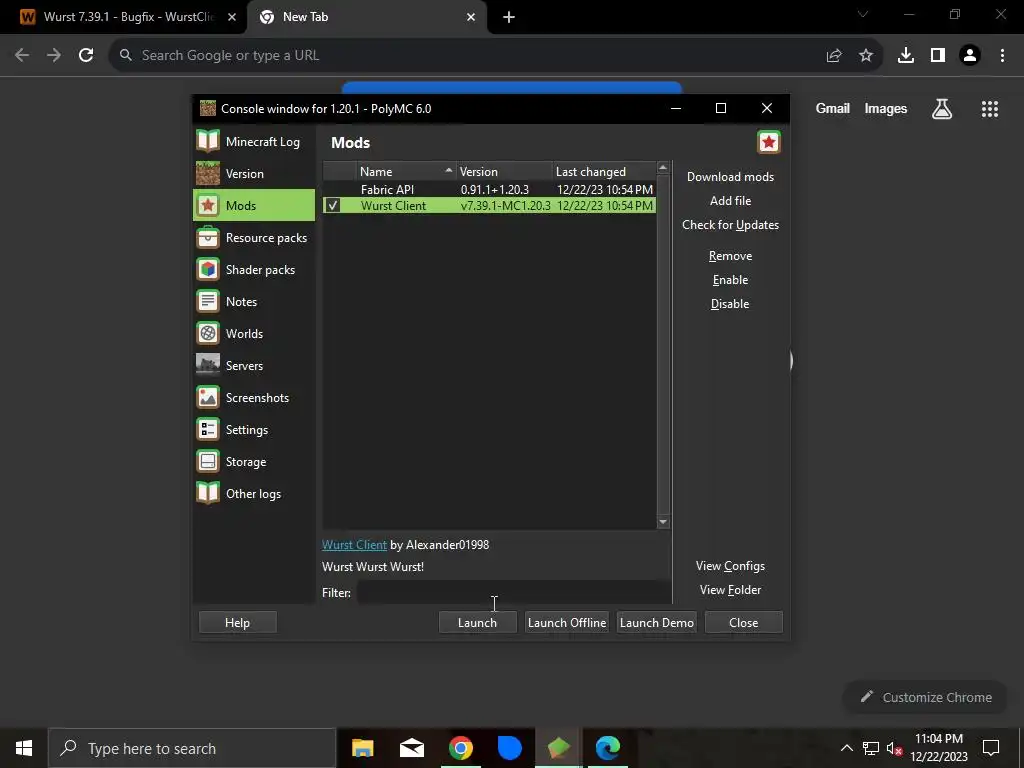This screenshot has width=1024, height=768.
Task: Click Chrome reload page icon
Action: (86, 56)
